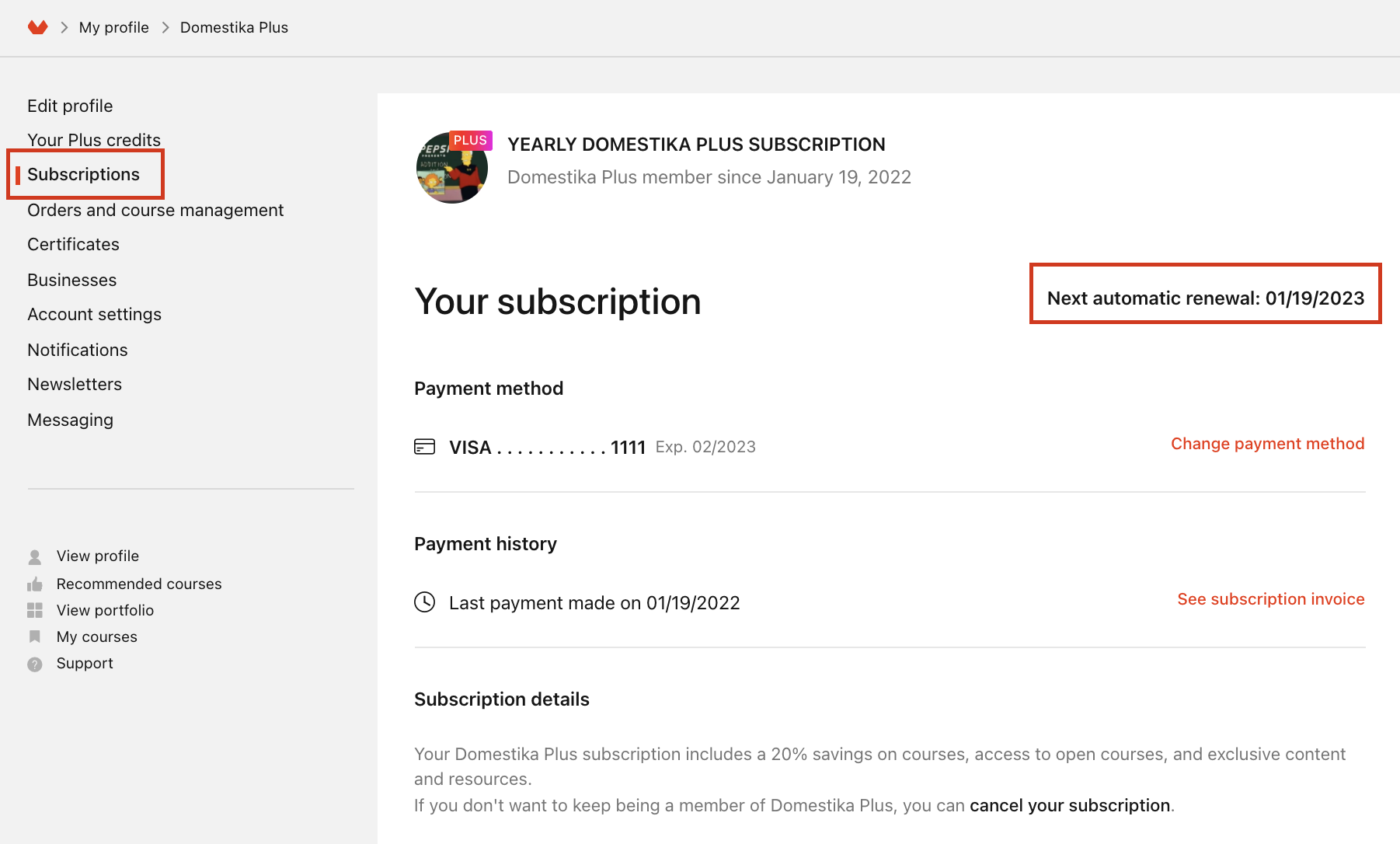
Task: Click the Subscription details heading
Action: coord(502,699)
